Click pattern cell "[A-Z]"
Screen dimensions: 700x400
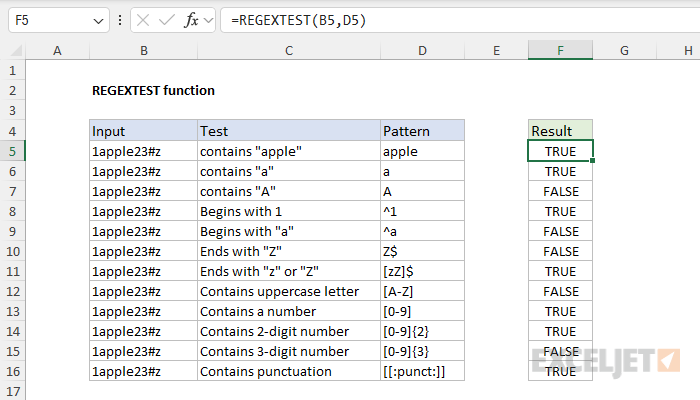click(422, 291)
